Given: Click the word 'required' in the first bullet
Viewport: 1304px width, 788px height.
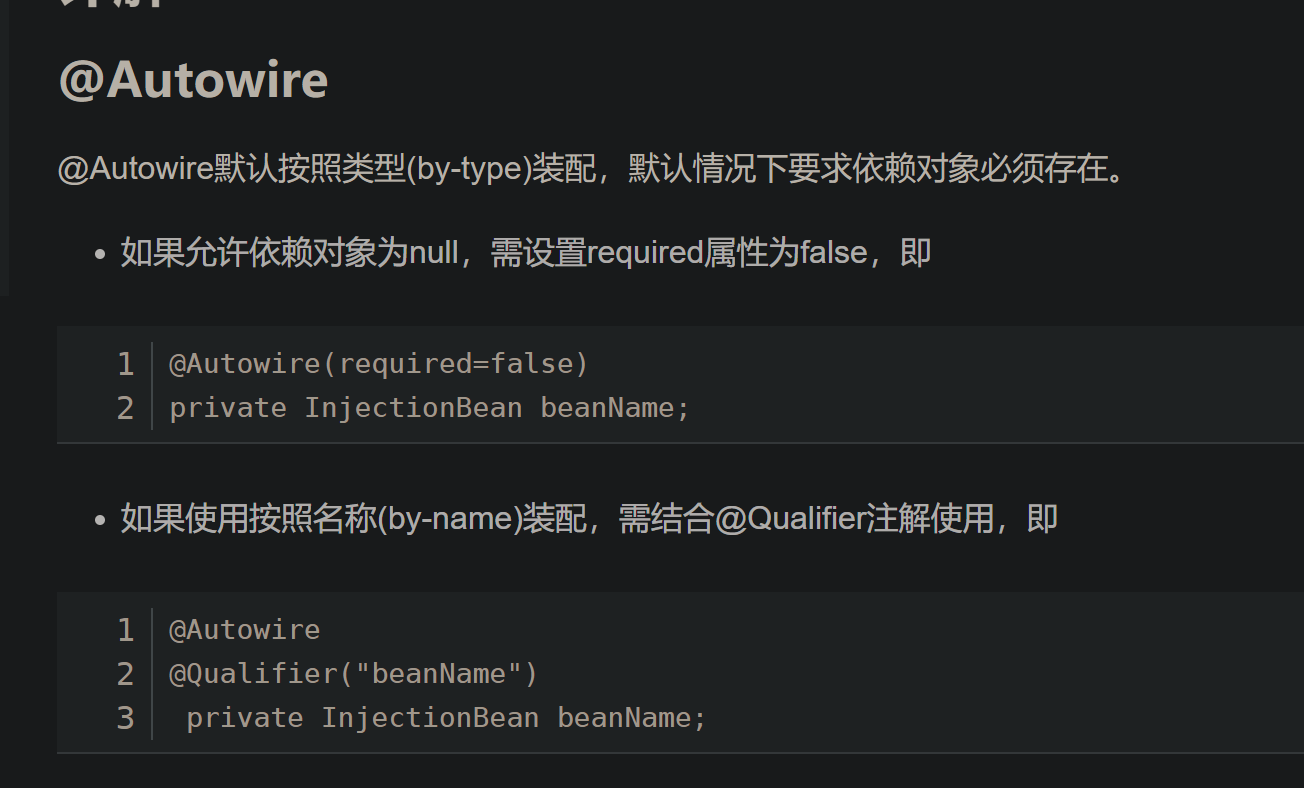Looking at the screenshot, I should click(x=645, y=253).
